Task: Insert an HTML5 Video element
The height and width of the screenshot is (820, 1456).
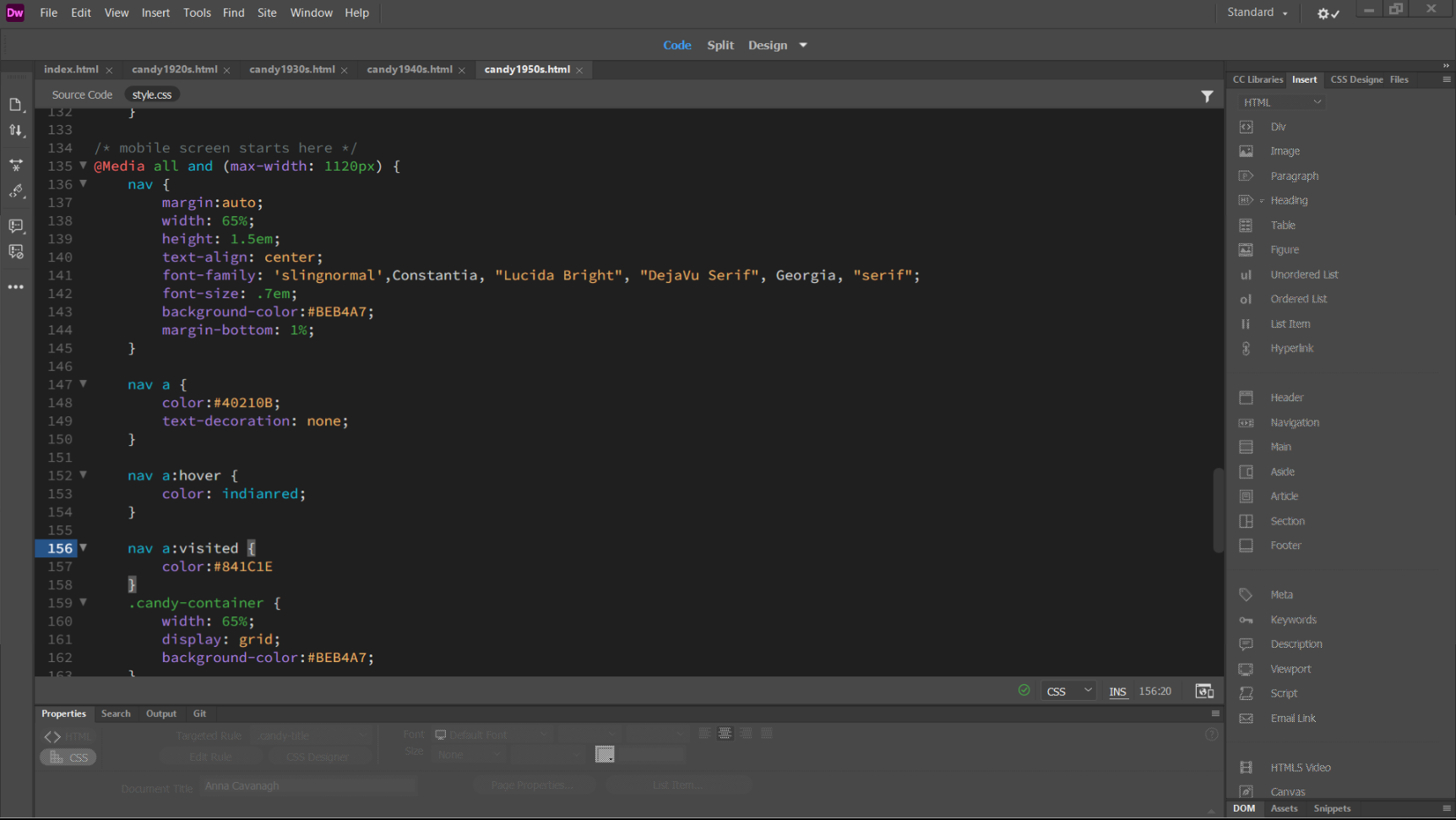Action: (1300, 768)
